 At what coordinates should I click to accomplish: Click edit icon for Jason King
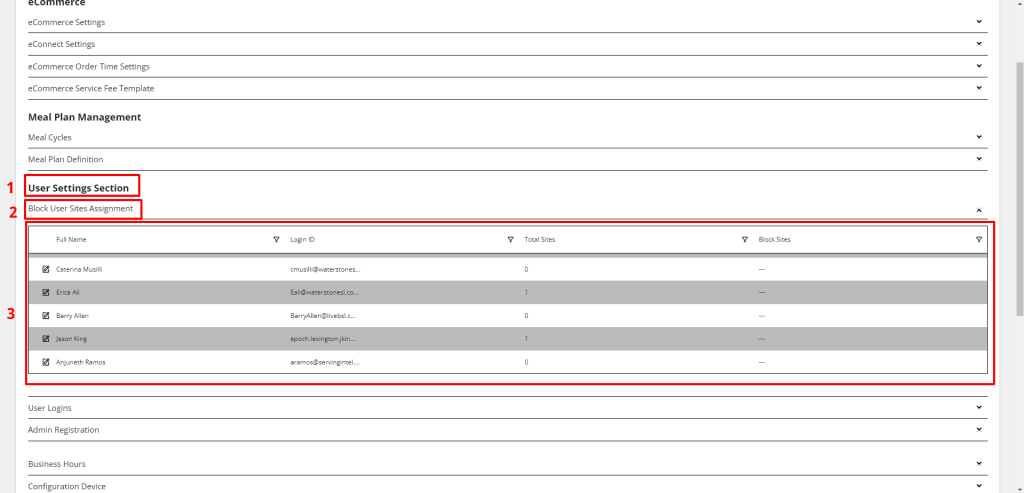(x=46, y=338)
